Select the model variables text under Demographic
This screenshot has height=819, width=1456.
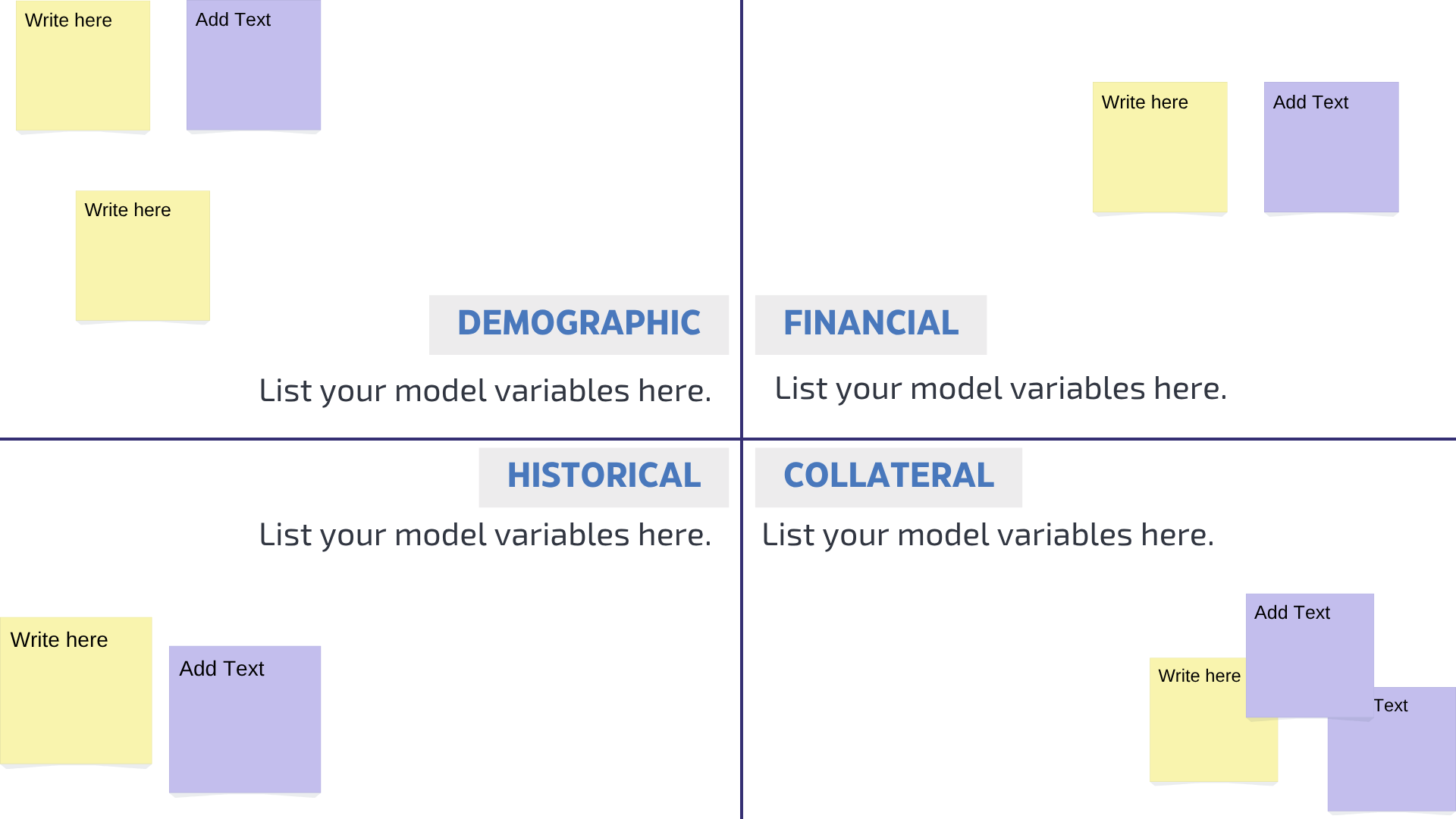tap(485, 391)
